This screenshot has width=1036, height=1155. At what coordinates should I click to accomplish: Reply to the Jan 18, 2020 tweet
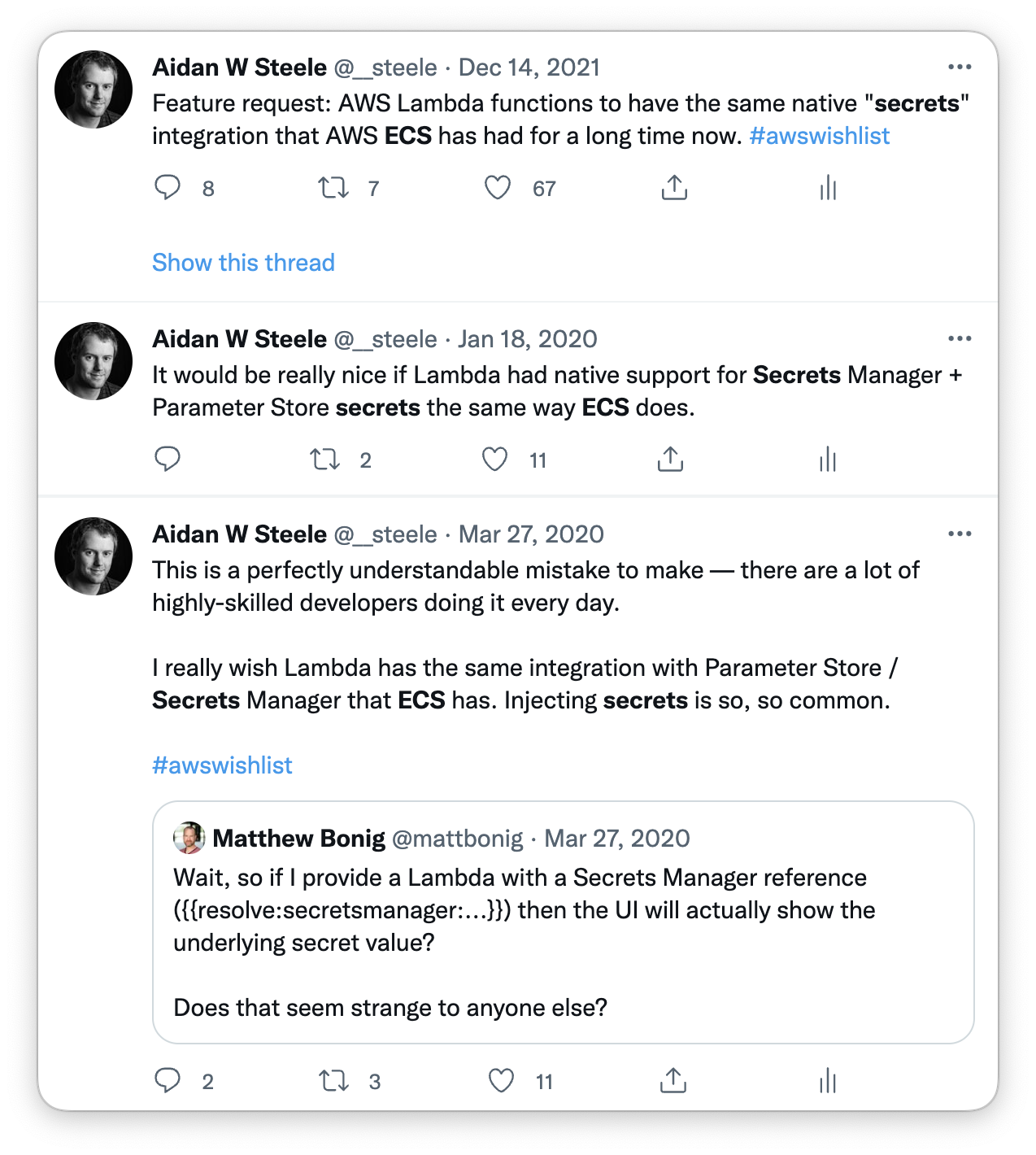coord(168,460)
